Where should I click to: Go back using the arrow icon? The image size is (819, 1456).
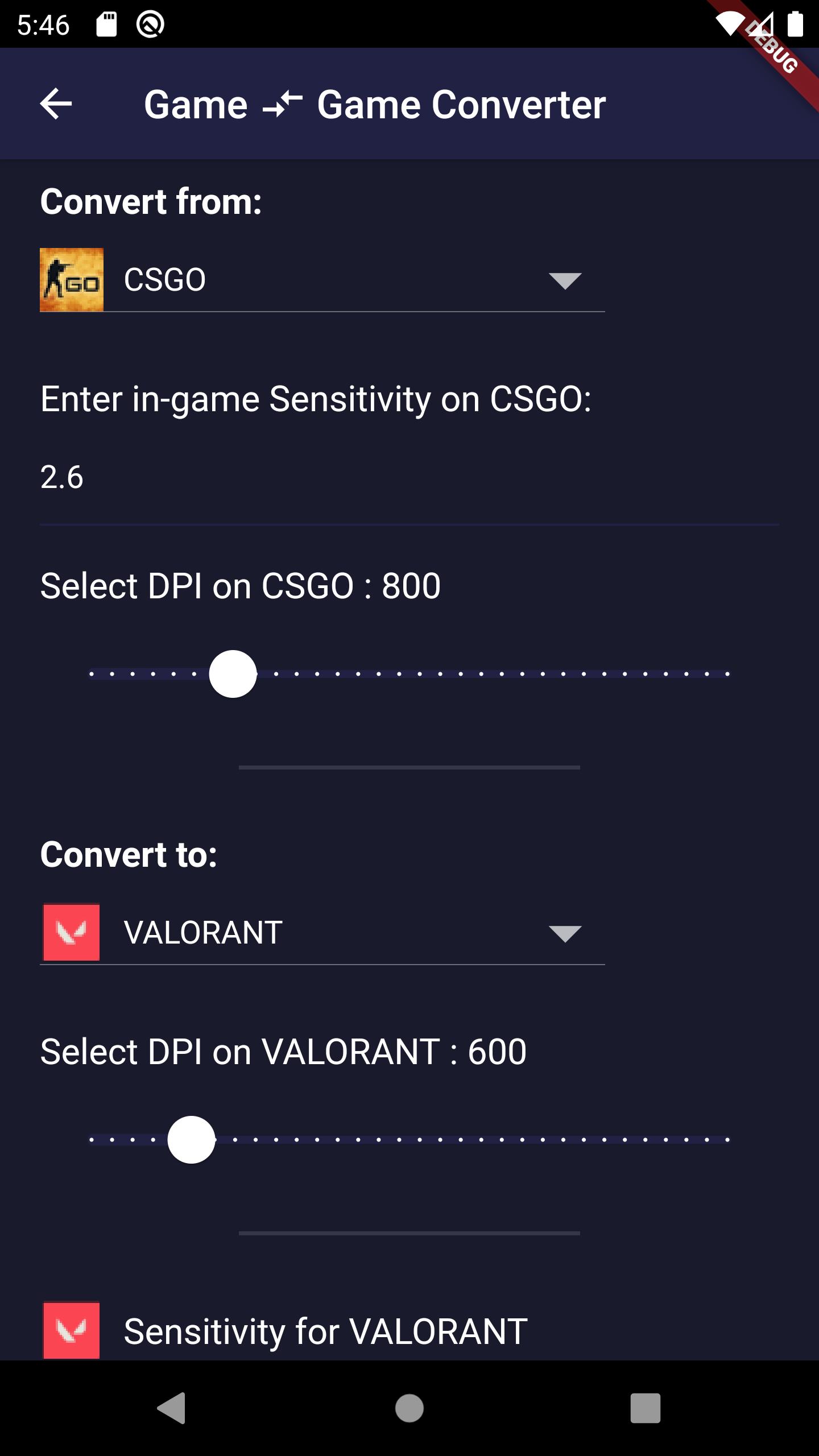coord(56,104)
